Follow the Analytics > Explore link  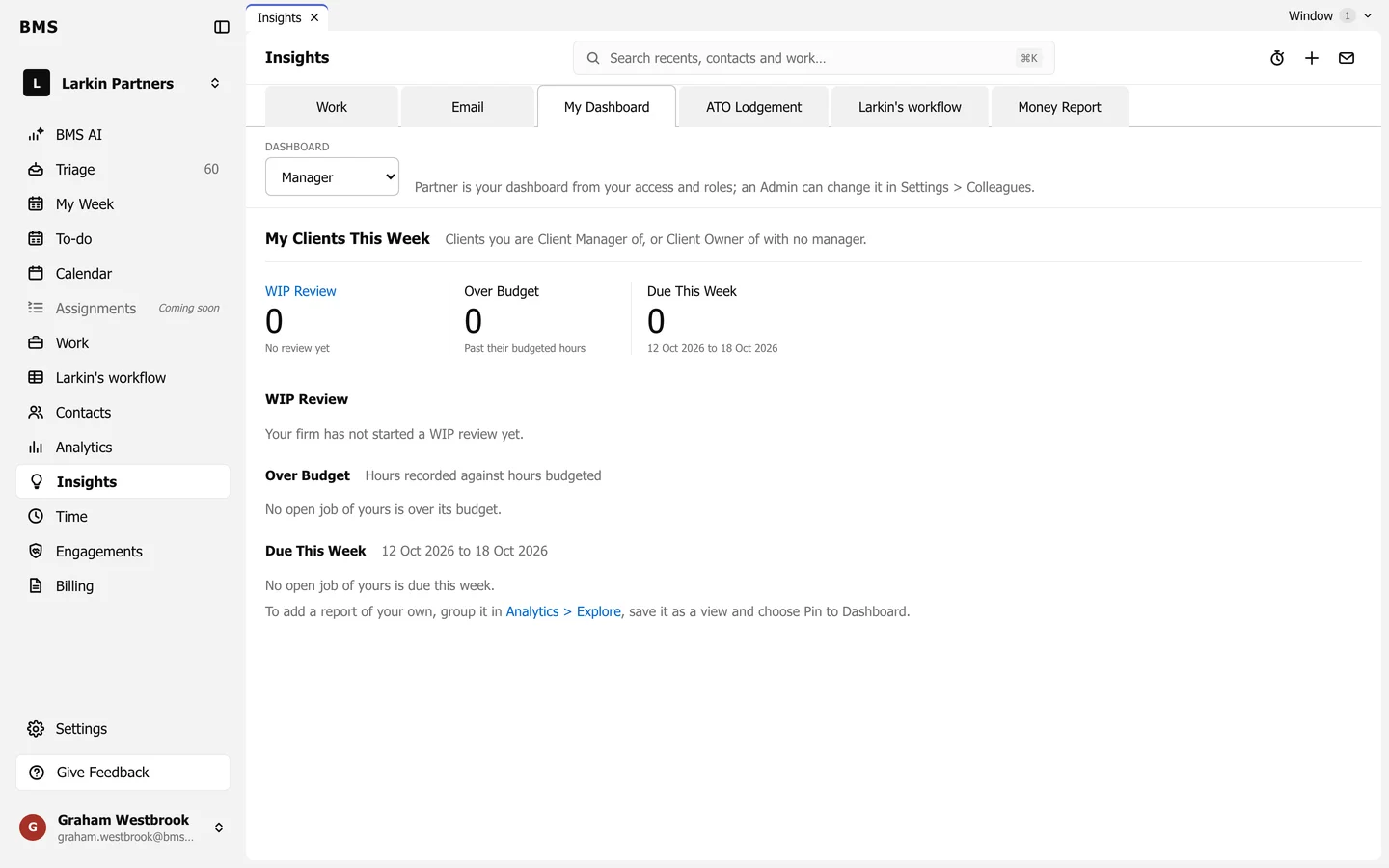563,611
